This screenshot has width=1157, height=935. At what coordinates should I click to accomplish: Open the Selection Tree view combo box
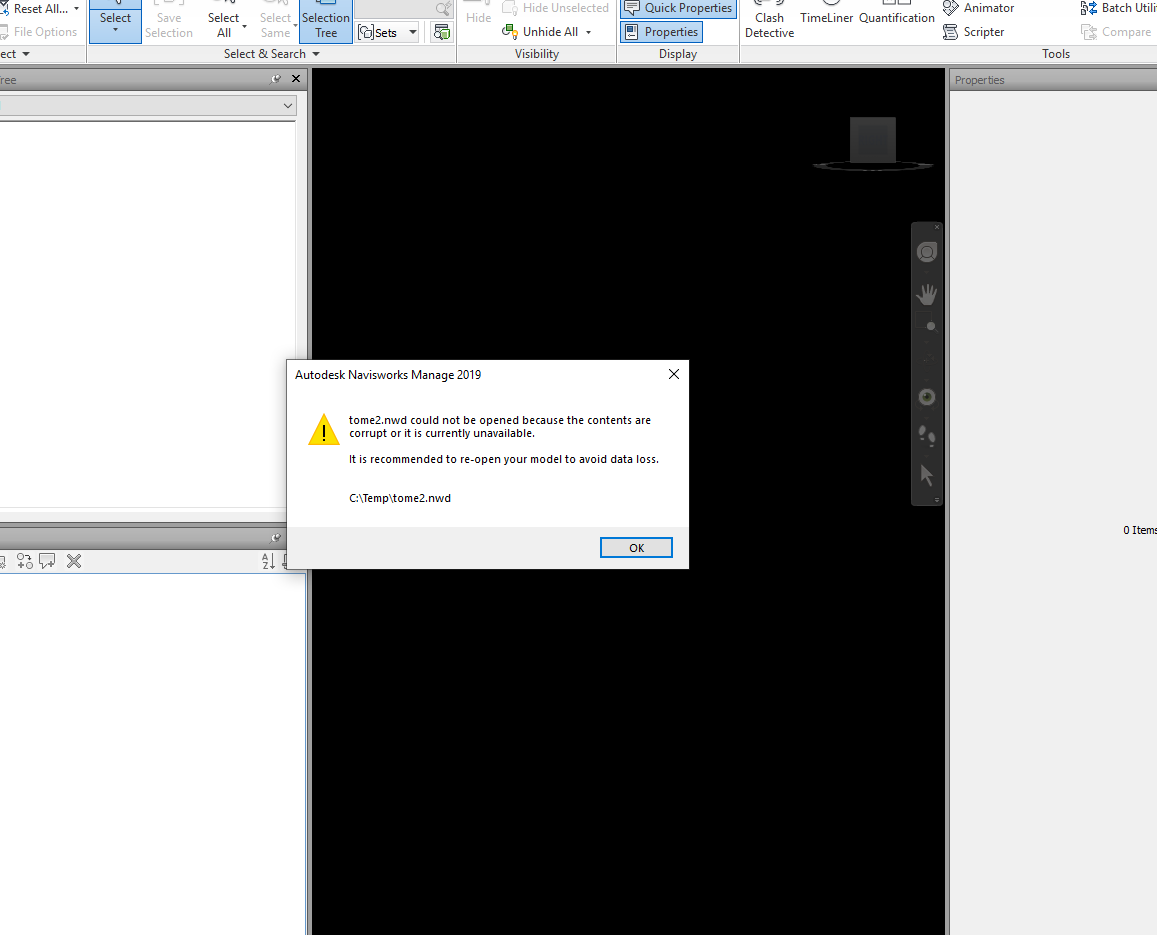148,106
